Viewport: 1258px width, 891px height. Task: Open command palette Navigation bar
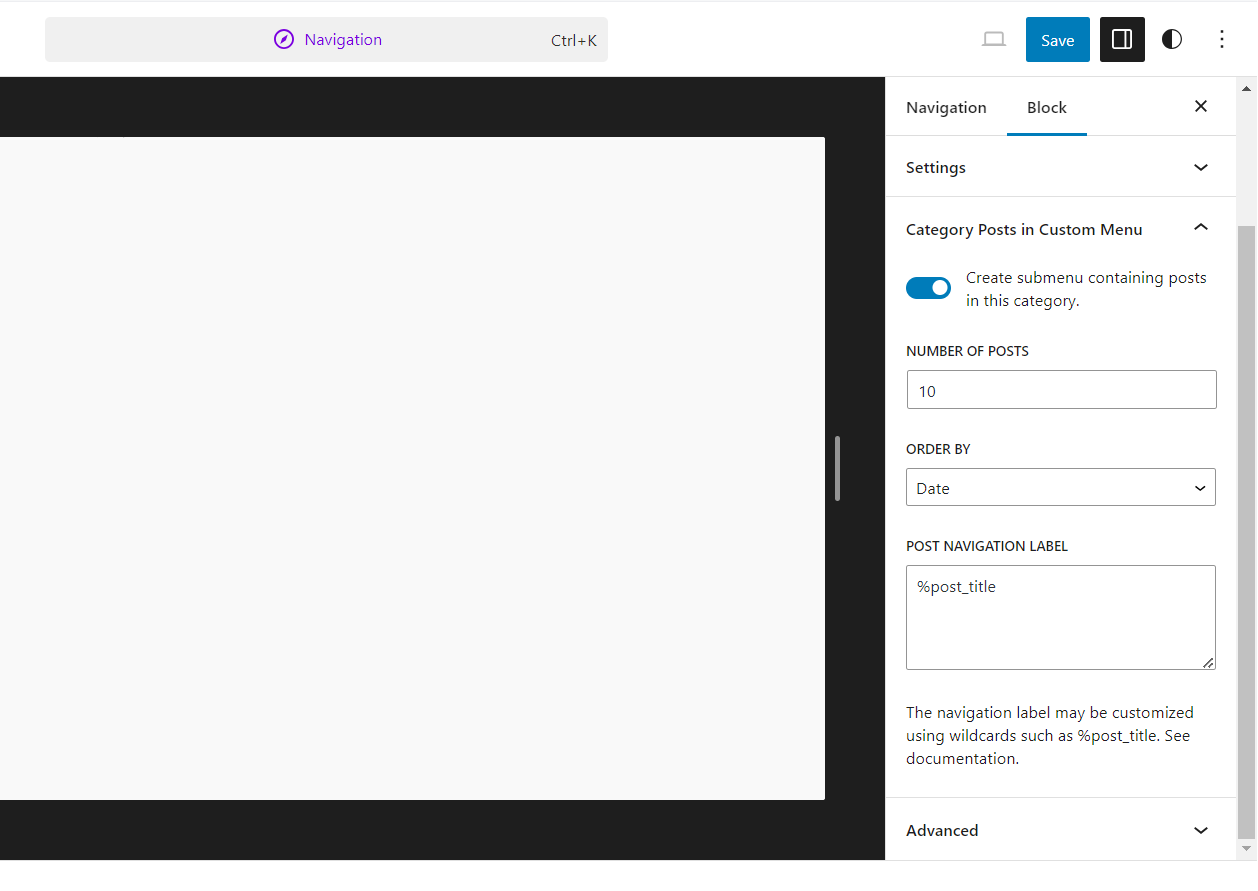pos(326,40)
